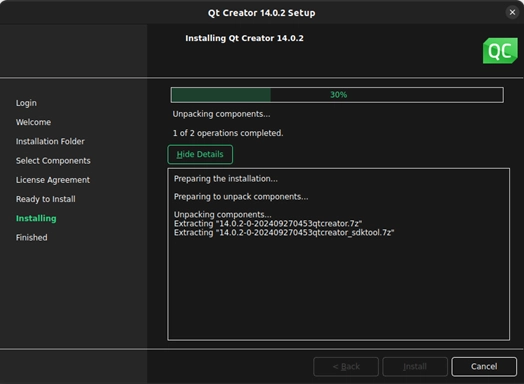Click the 30% installation progress bar
This screenshot has width=524, height=384.
(337, 95)
